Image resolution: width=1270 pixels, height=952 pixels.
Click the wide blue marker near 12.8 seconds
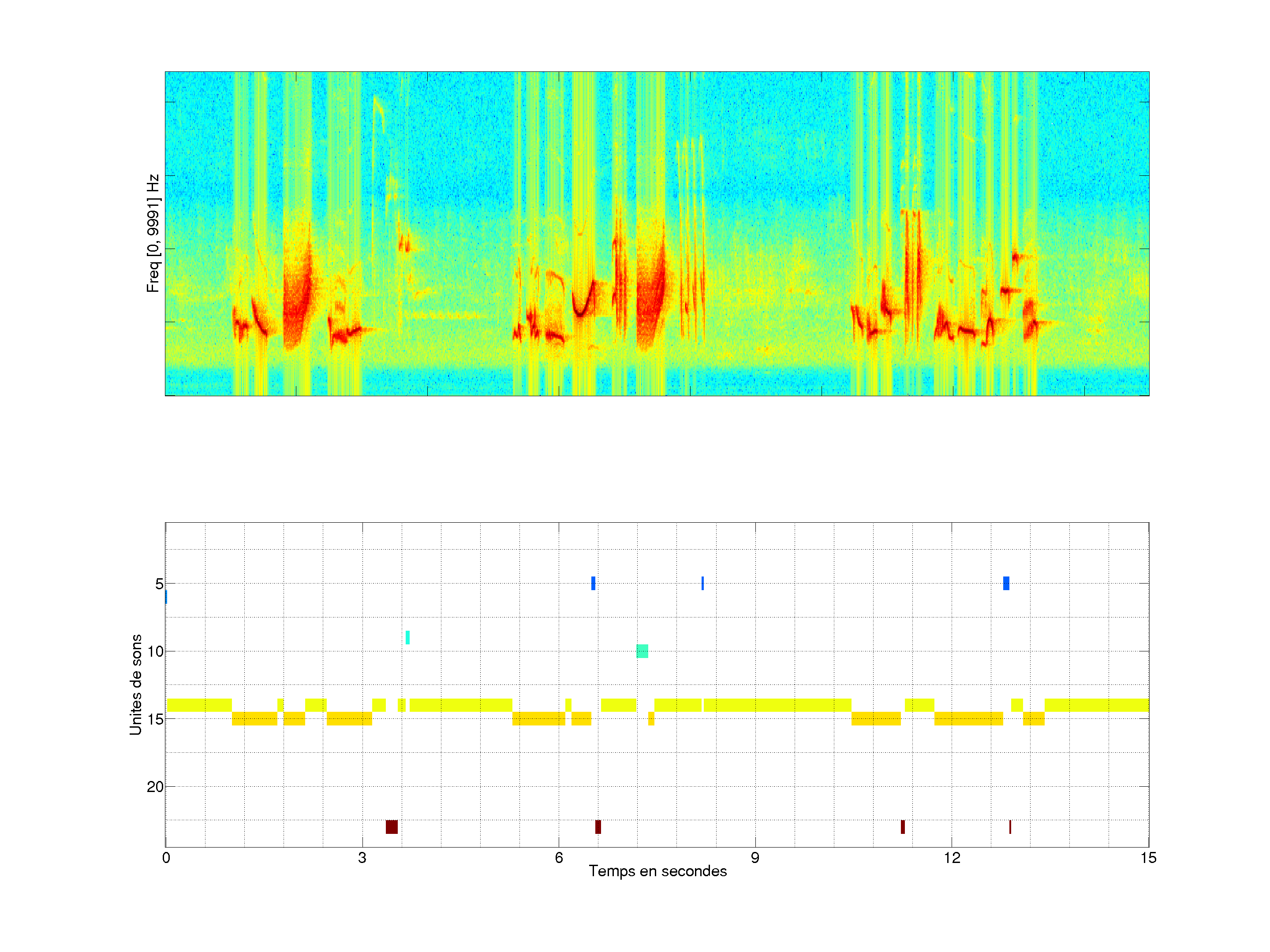coord(1006,583)
